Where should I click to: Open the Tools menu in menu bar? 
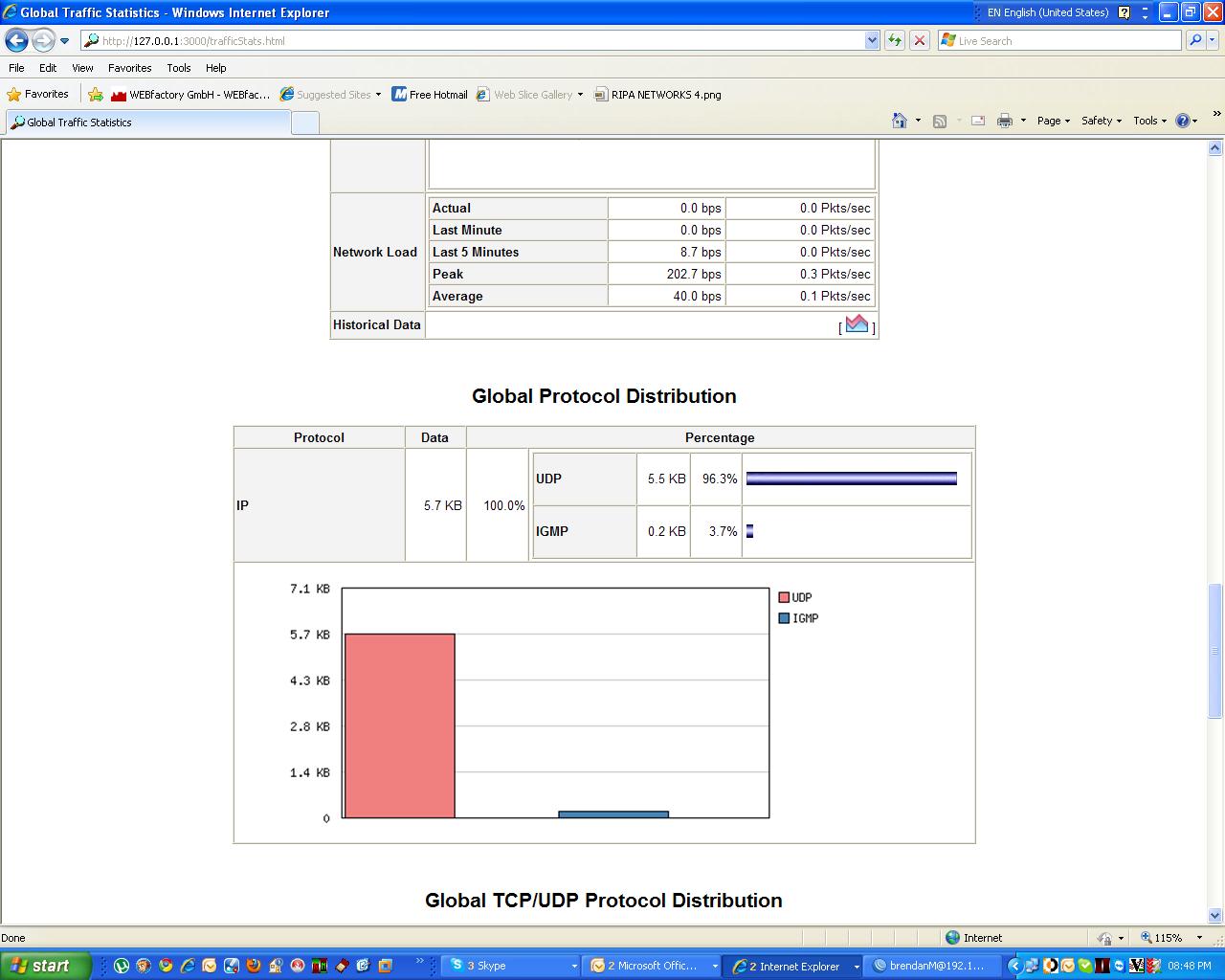[178, 68]
